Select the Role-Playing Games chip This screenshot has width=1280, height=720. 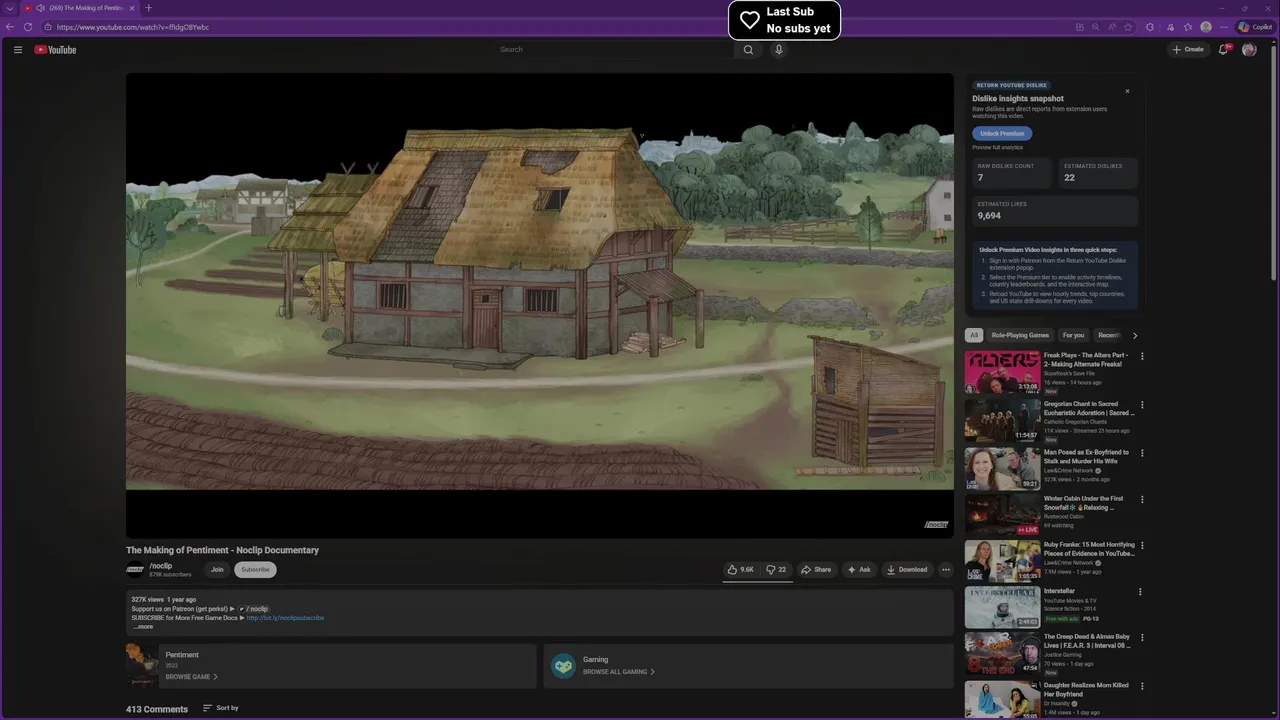click(1020, 335)
